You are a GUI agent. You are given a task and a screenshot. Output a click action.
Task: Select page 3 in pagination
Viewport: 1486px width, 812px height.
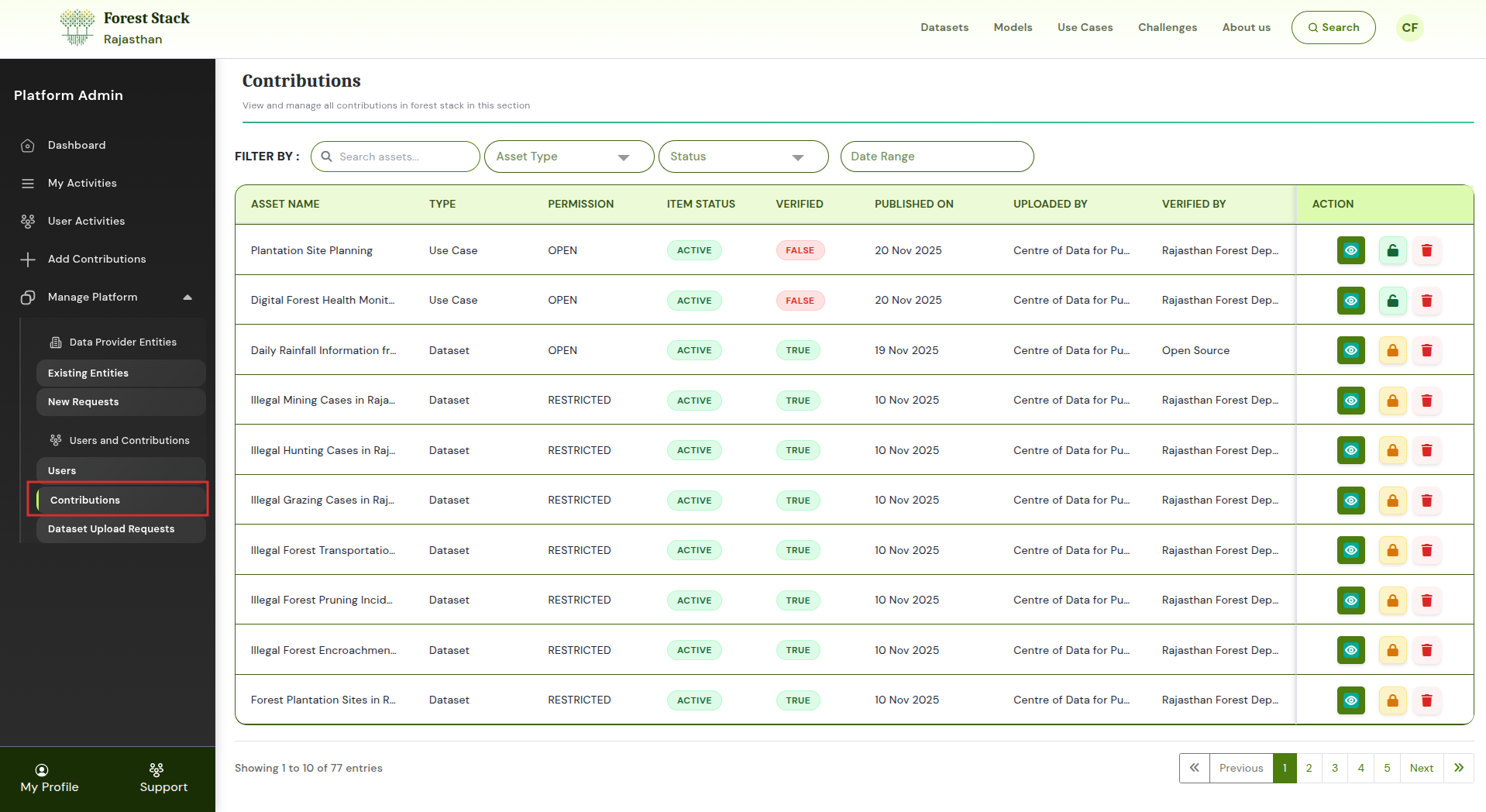click(1334, 768)
